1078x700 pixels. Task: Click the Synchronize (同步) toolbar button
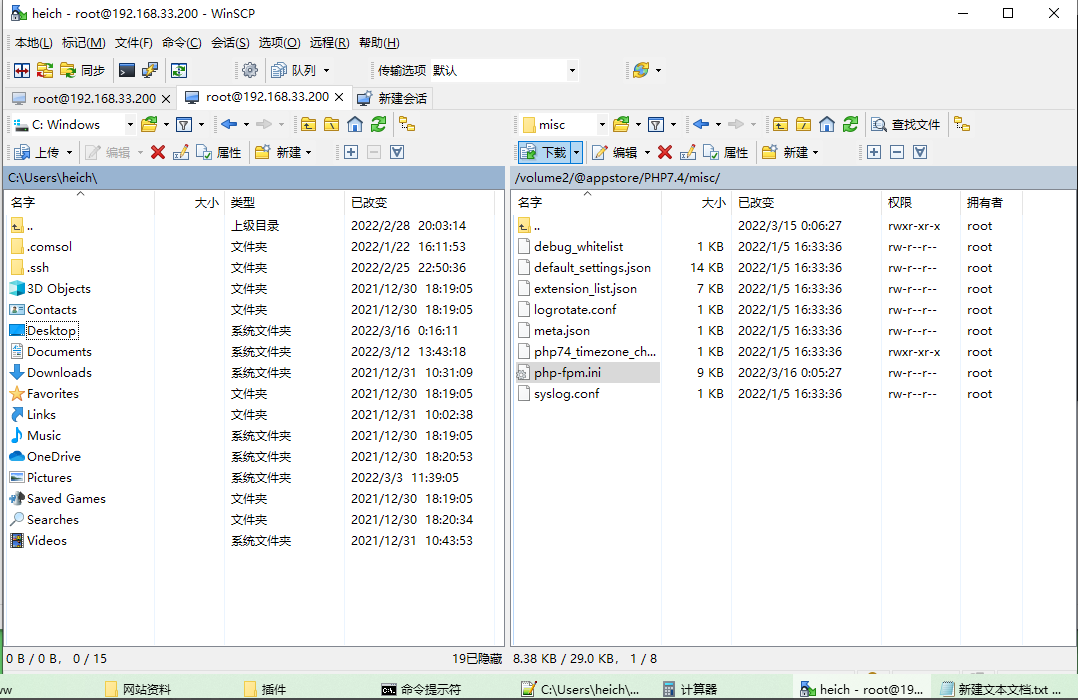point(82,70)
